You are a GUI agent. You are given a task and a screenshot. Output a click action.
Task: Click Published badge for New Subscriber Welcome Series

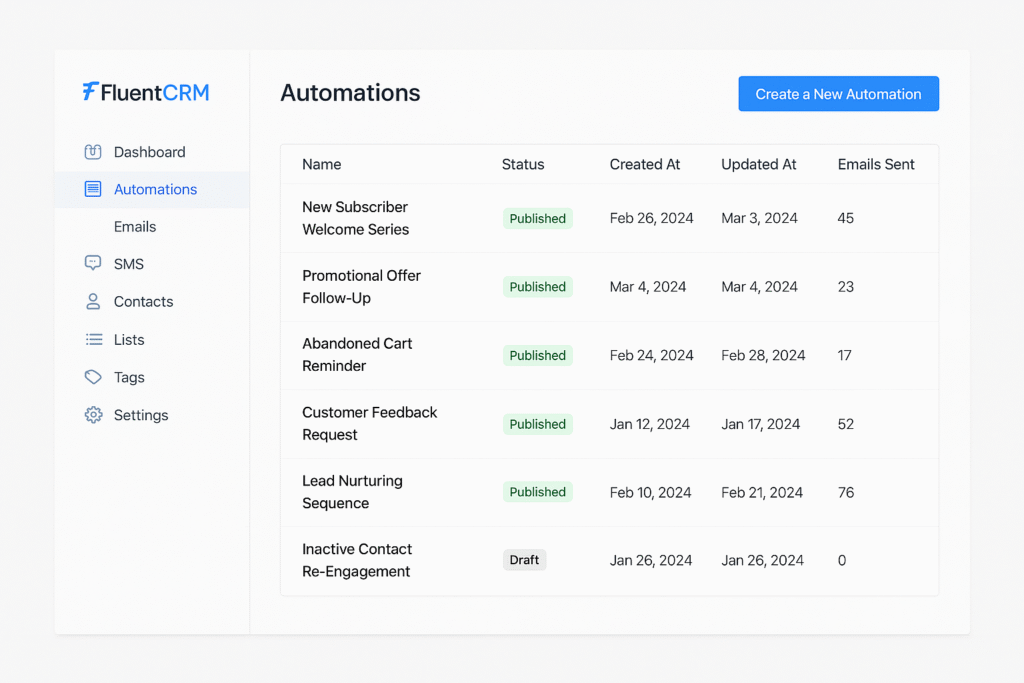pyautogui.click(x=537, y=218)
